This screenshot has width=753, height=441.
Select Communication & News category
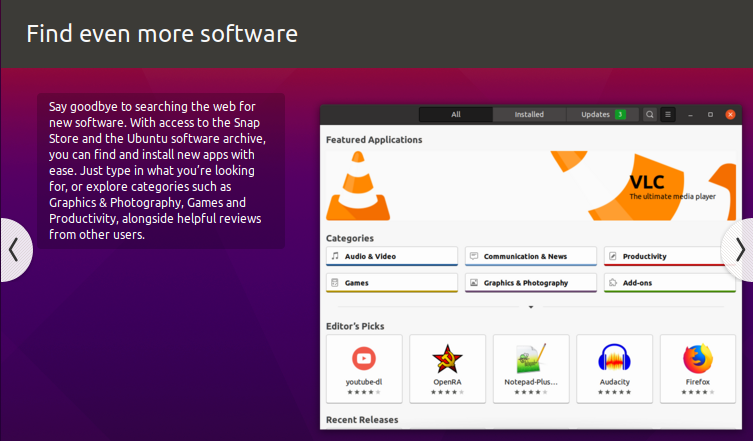coord(531,257)
